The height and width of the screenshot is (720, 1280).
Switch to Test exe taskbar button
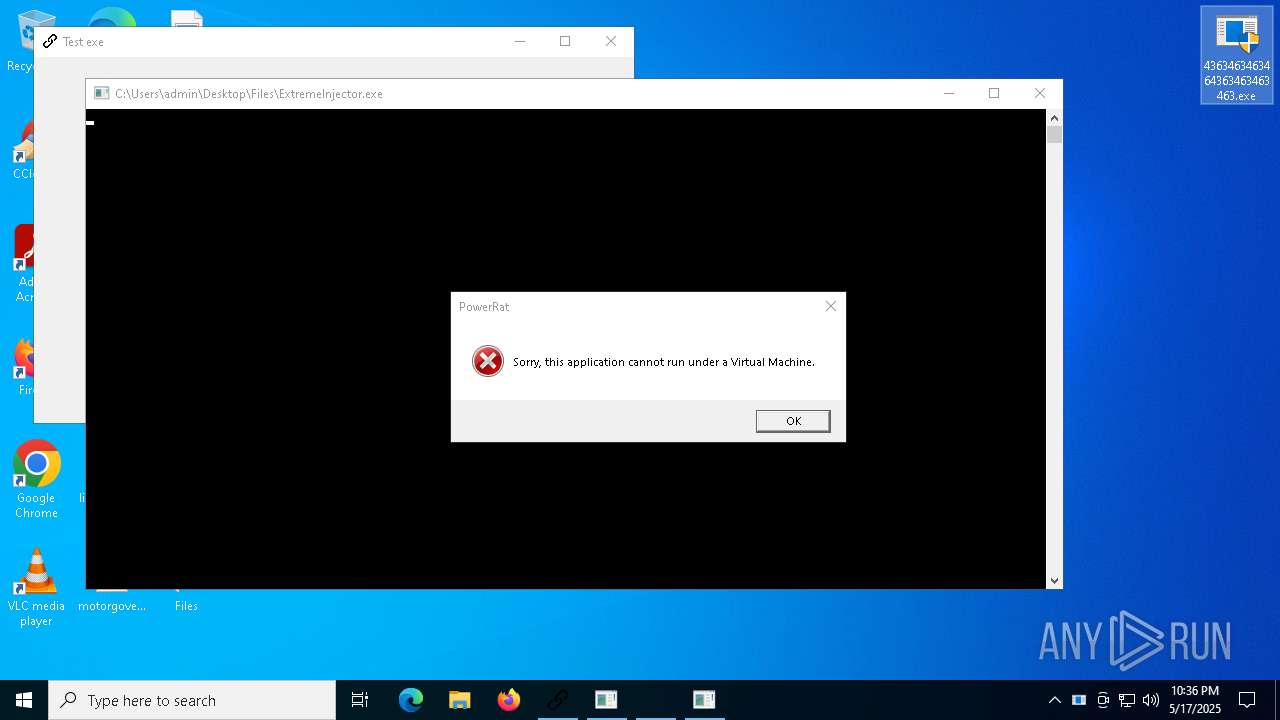tap(558, 700)
